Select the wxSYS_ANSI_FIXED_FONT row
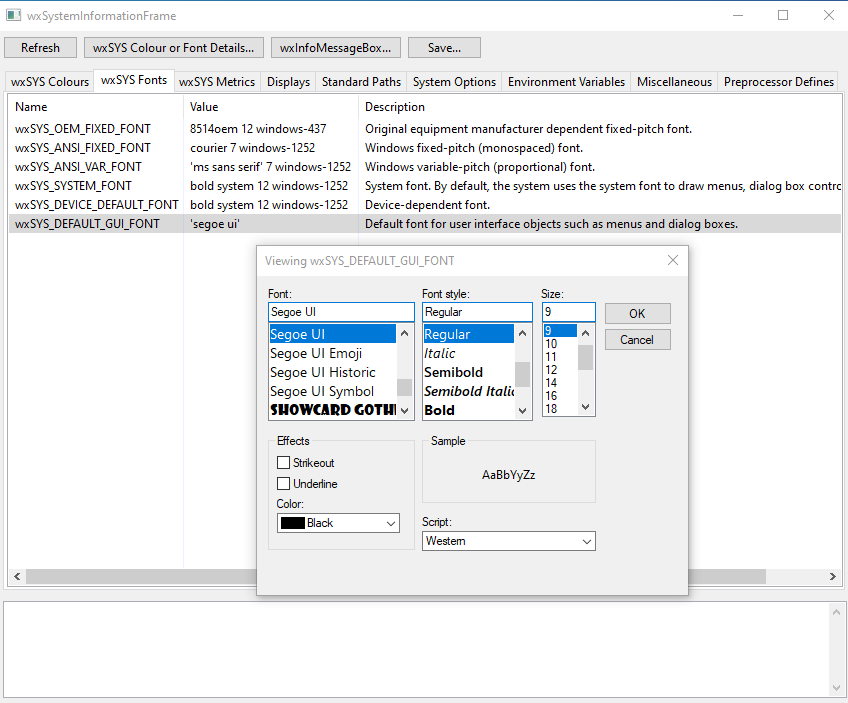The height and width of the screenshot is (703, 848). tap(425, 148)
